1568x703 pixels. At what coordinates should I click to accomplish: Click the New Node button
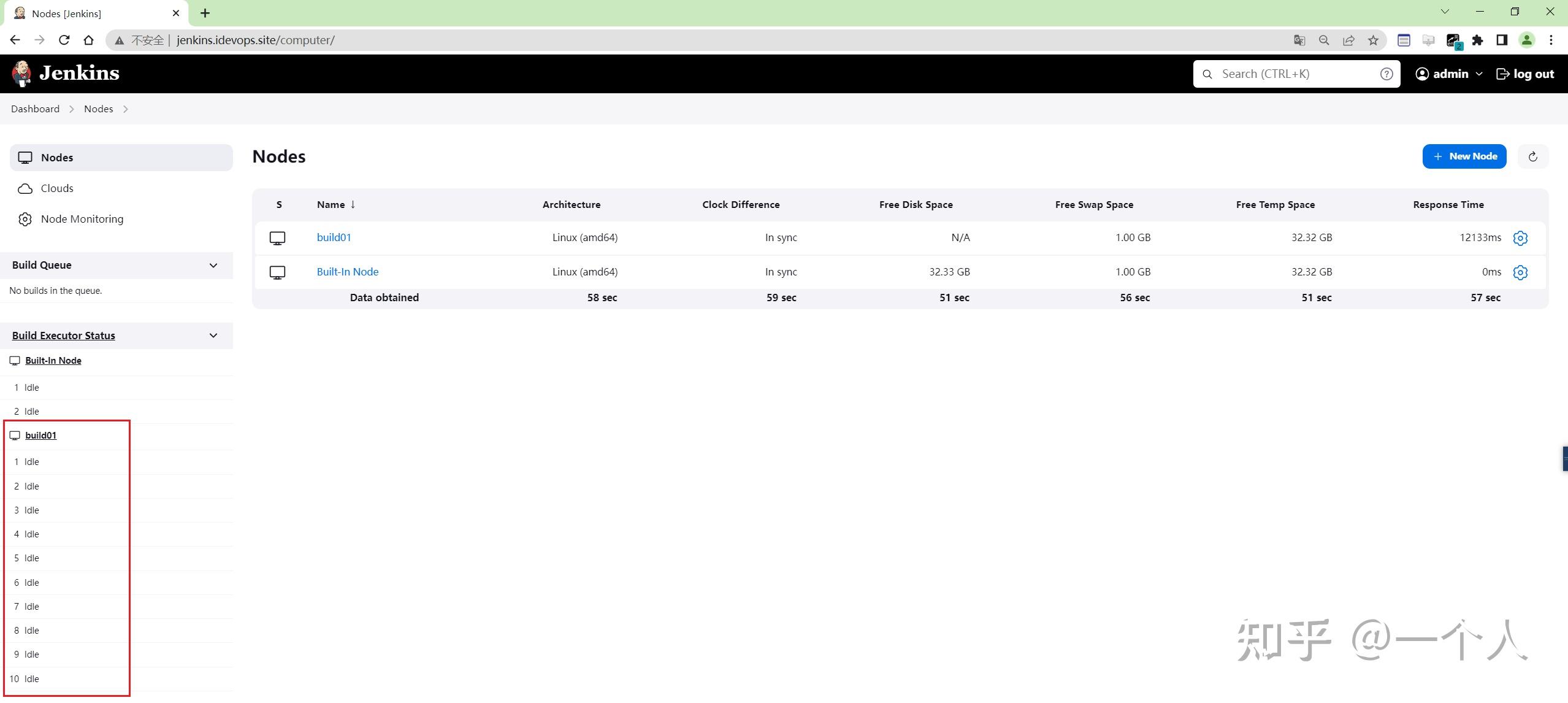pyautogui.click(x=1464, y=156)
